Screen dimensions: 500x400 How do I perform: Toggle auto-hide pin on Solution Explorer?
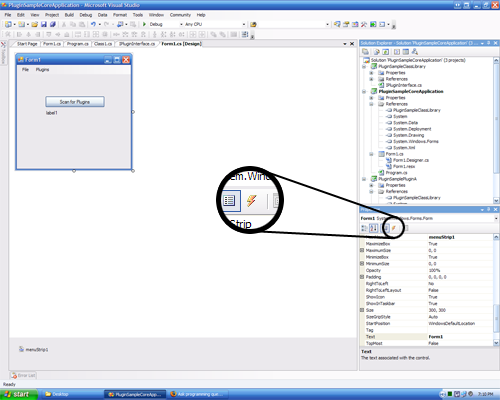click(x=489, y=43)
